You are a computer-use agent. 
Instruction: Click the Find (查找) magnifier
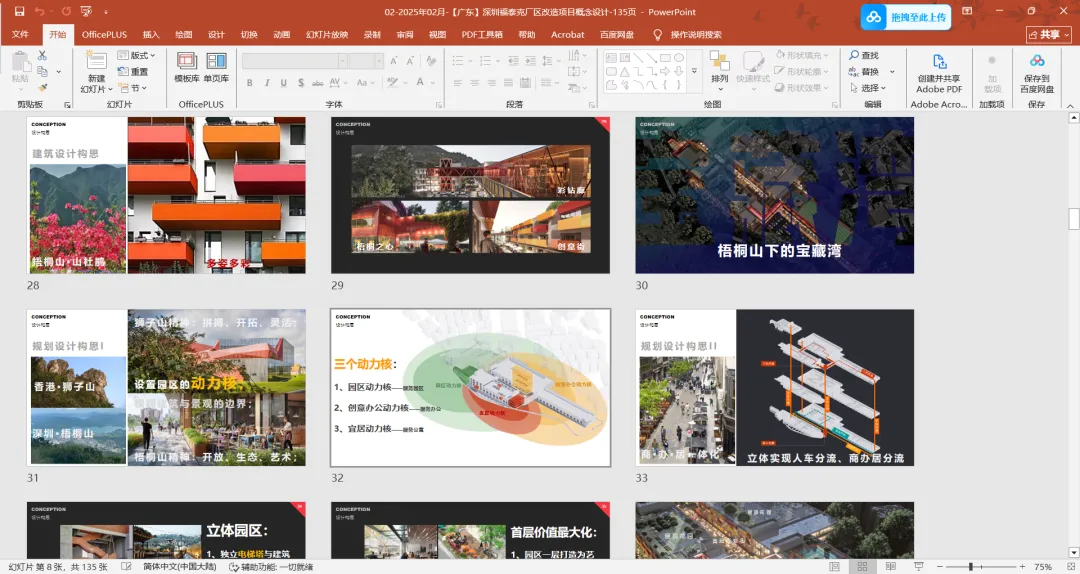point(864,55)
